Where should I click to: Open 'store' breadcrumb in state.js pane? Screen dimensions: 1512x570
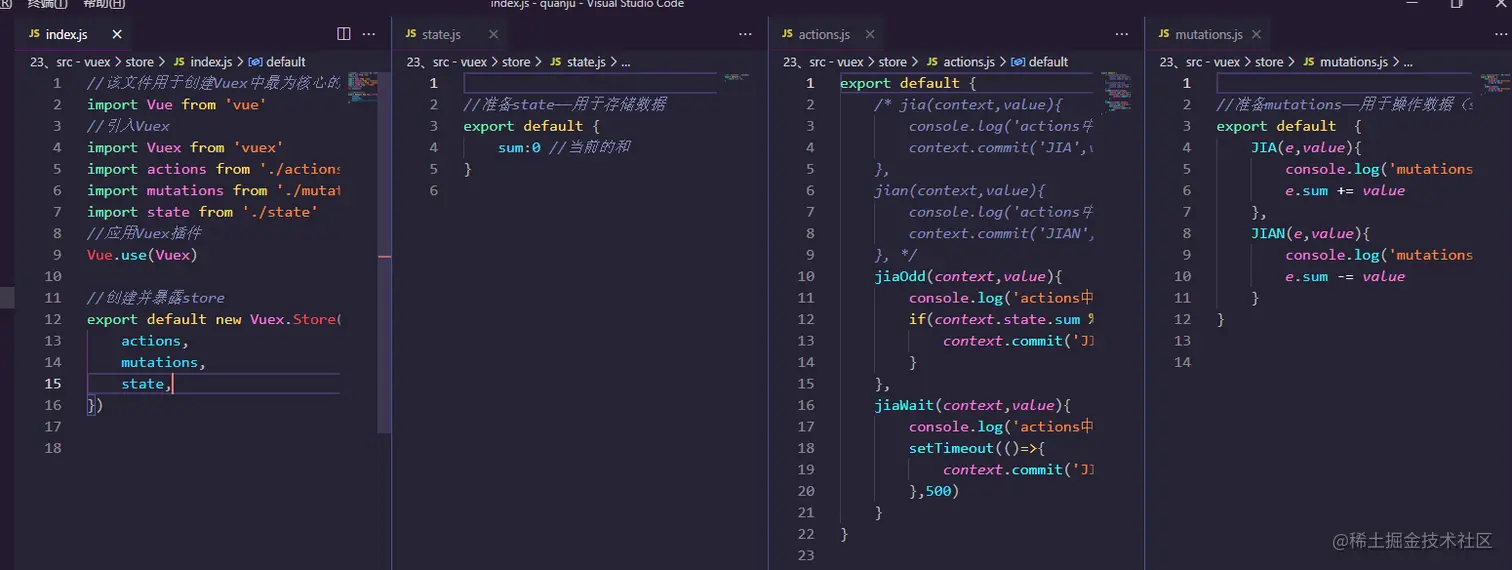516,62
